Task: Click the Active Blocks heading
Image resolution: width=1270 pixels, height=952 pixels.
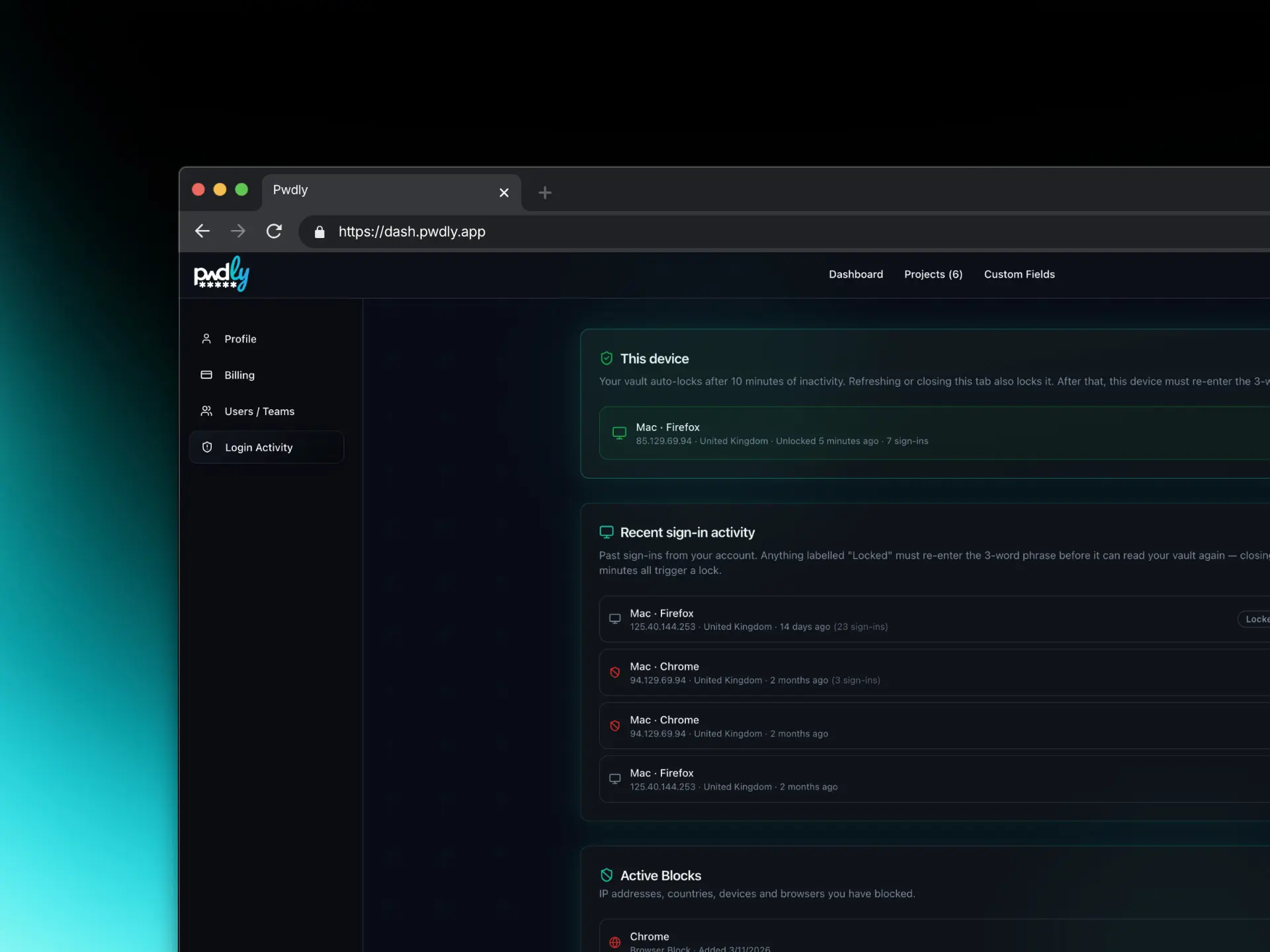Action: click(x=661, y=875)
